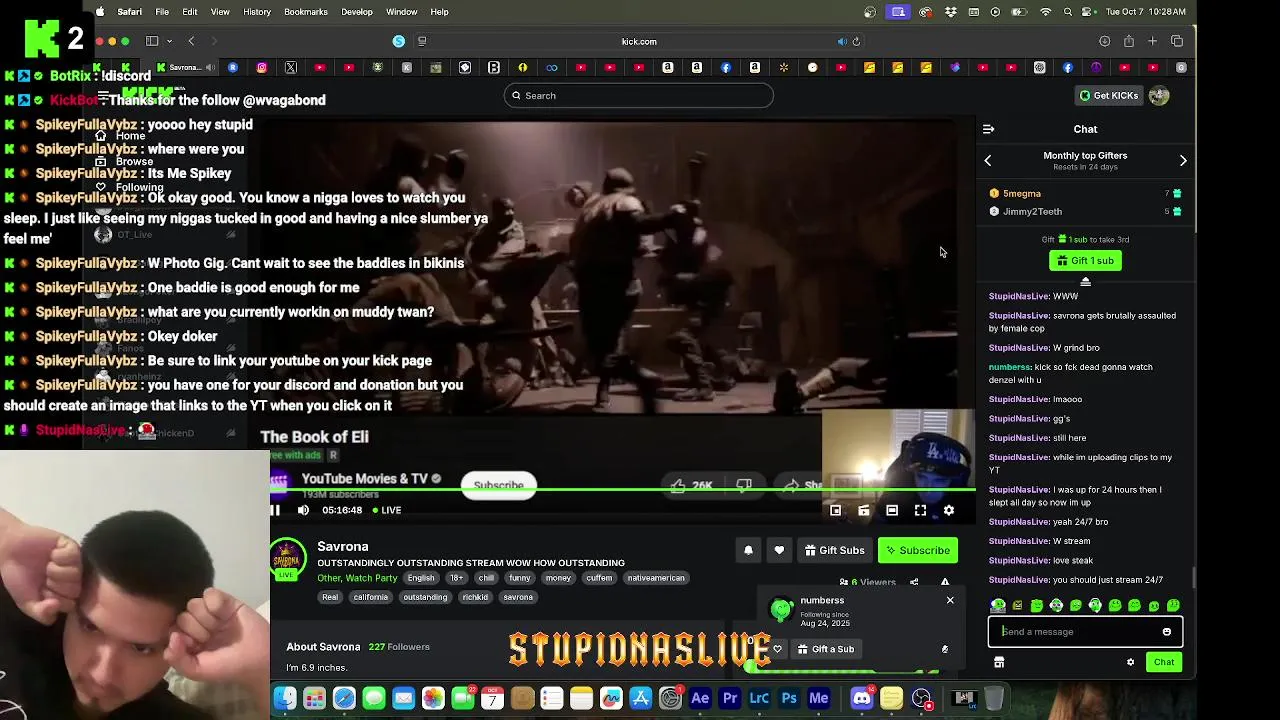
Task: Mute user numberss via card microphone icon
Action: point(945,649)
